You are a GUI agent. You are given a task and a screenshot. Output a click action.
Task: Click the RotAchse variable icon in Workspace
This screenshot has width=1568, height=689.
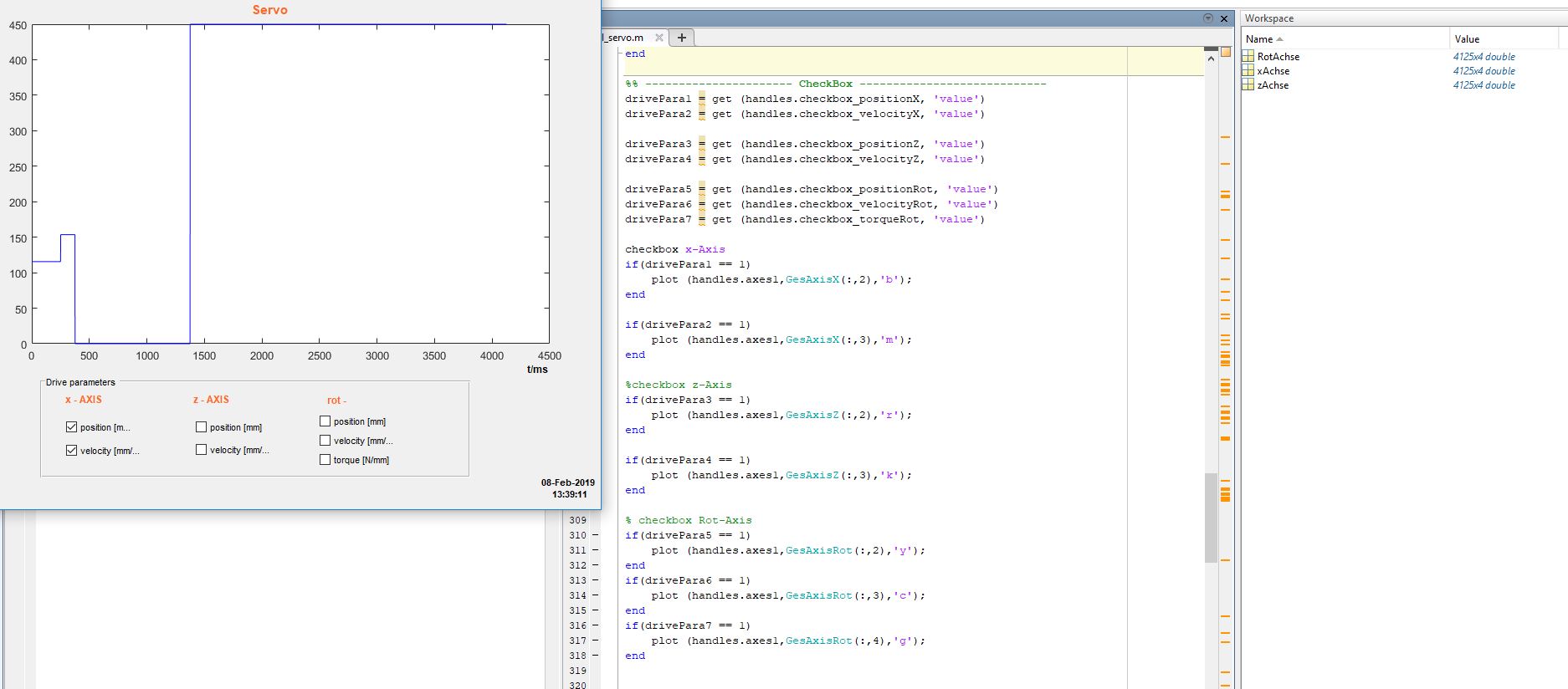[1248, 57]
